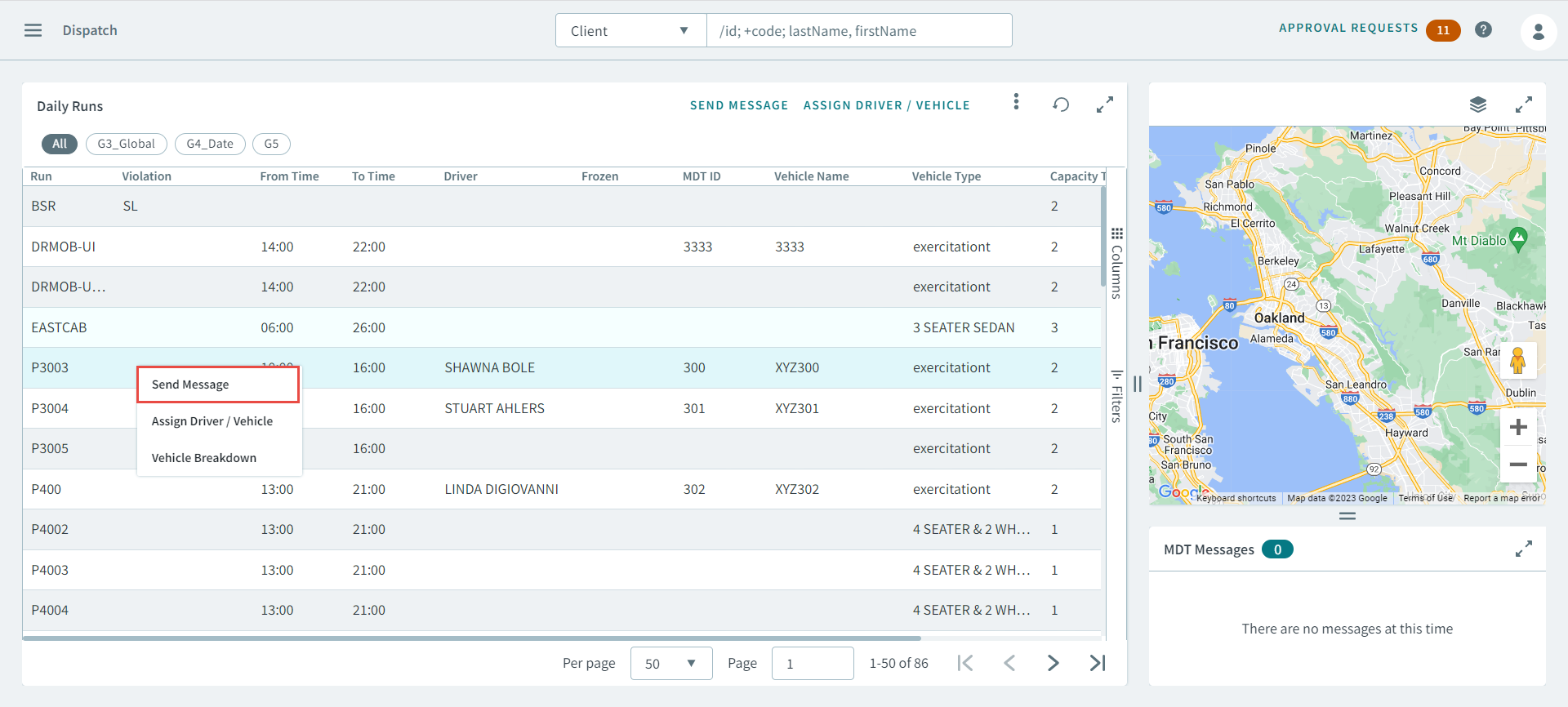The height and width of the screenshot is (707, 1568).
Task: Toggle the G3_Global filter chip
Action: click(126, 144)
